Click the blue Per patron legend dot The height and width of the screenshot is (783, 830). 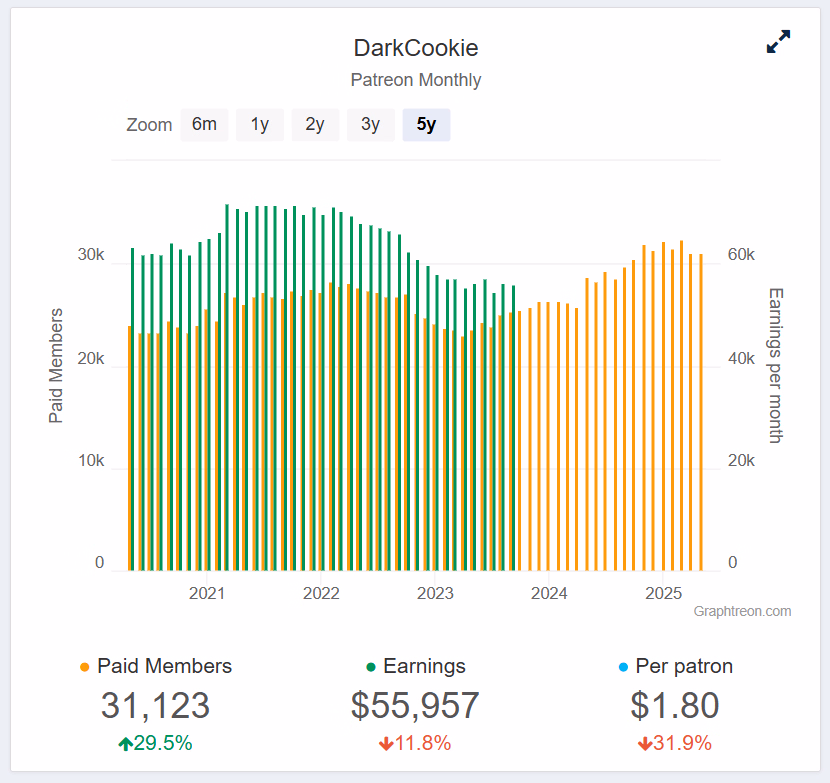(624, 667)
